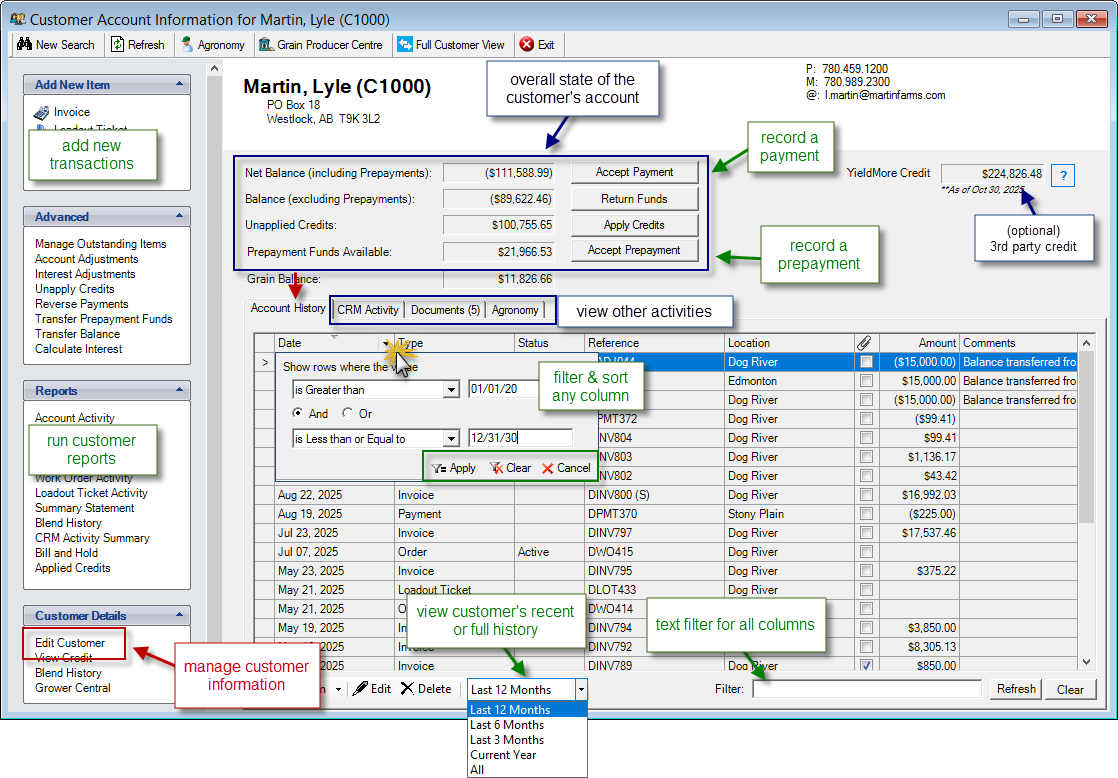Toggle attachment checkbox in the DINV800 (S) row
The height and width of the screenshot is (778, 1118).
pyautogui.click(x=866, y=495)
